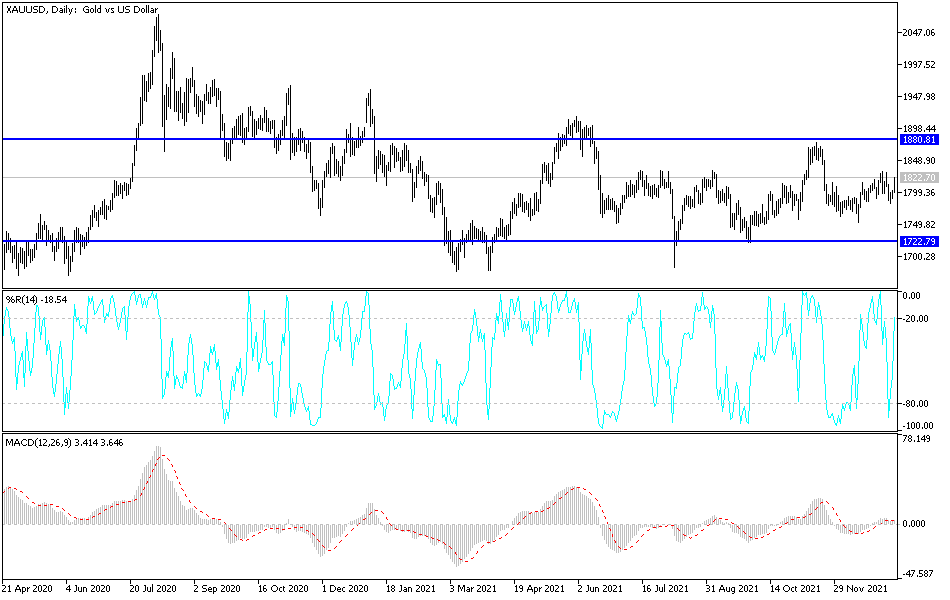Click the 3 Mar 2021 date marker
The height and width of the screenshot is (600, 950).
click(473, 588)
